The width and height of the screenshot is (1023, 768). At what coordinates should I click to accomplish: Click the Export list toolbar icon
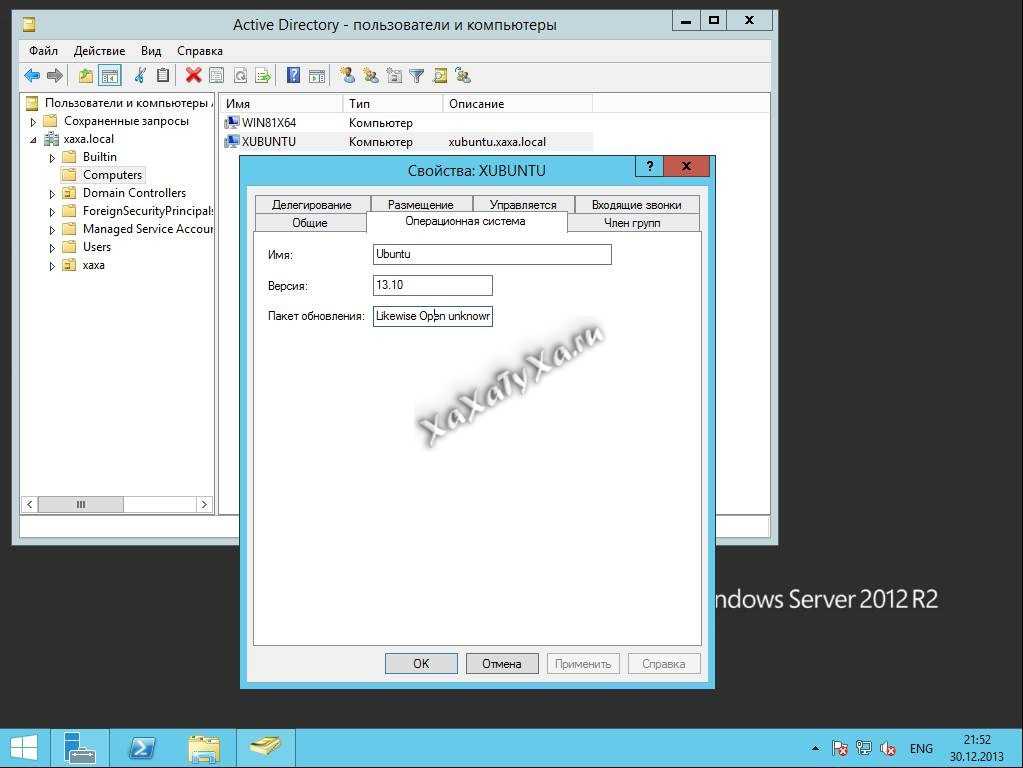pos(263,76)
